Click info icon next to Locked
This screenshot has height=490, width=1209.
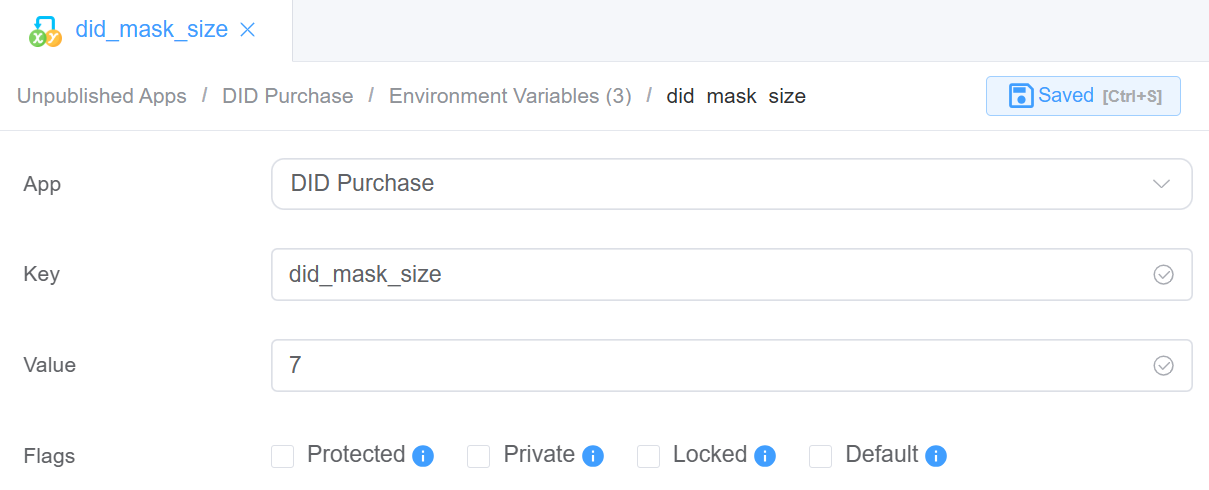coord(765,456)
